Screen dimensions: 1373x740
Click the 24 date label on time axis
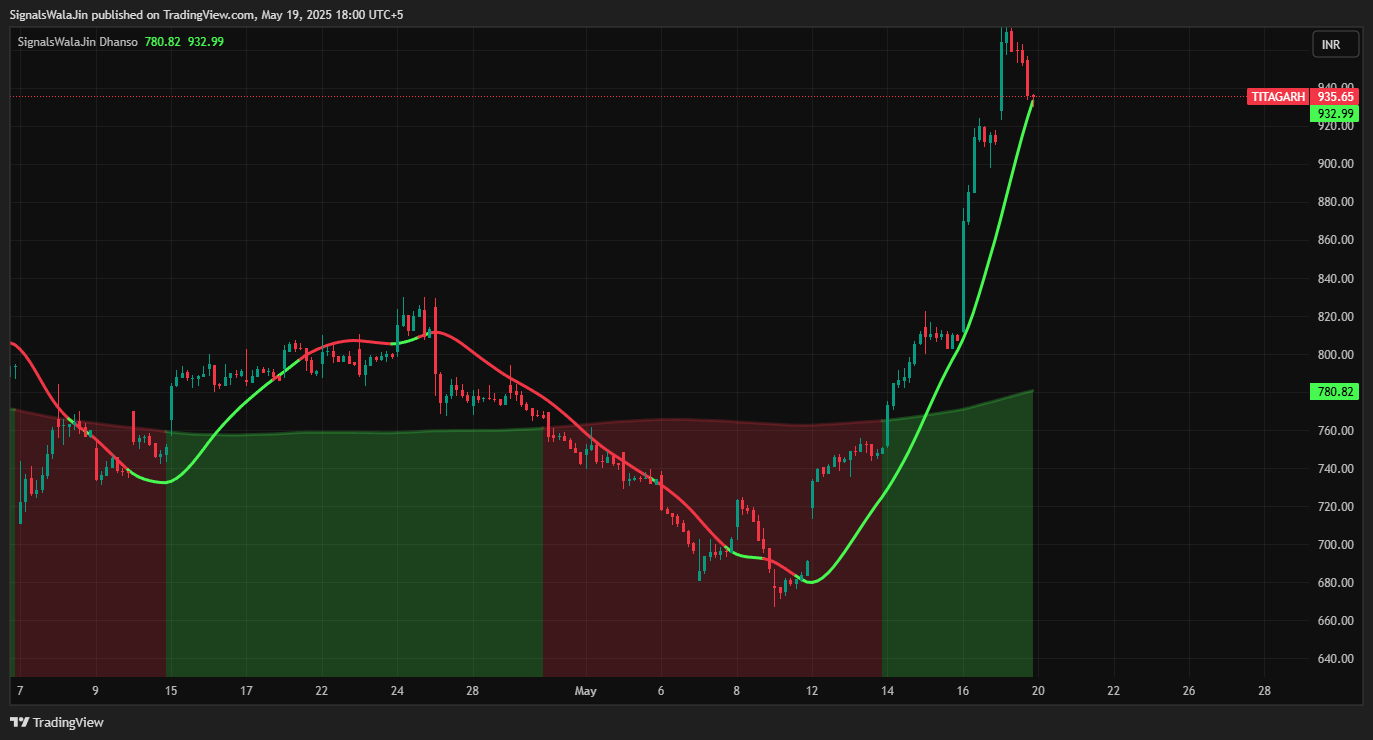tap(397, 691)
